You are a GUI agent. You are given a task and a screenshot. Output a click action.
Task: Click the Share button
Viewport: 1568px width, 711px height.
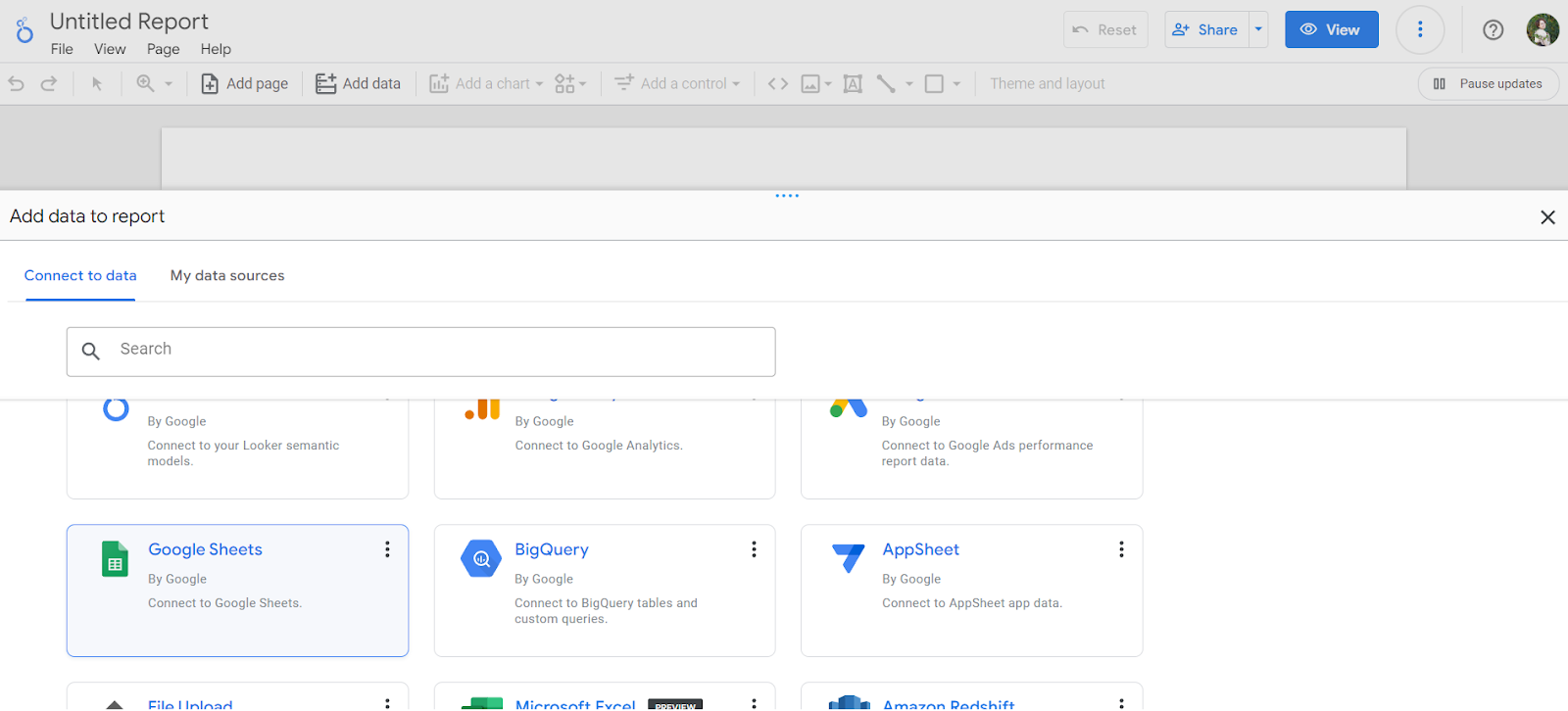tap(1206, 29)
